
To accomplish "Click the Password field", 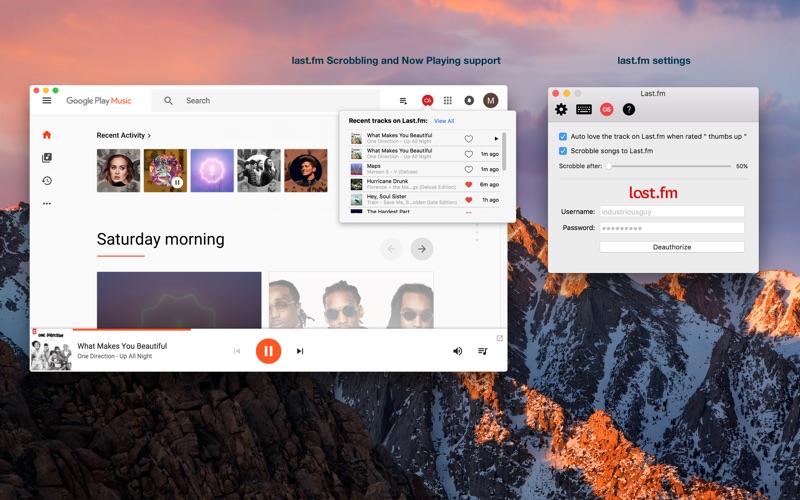I will (x=672, y=228).
